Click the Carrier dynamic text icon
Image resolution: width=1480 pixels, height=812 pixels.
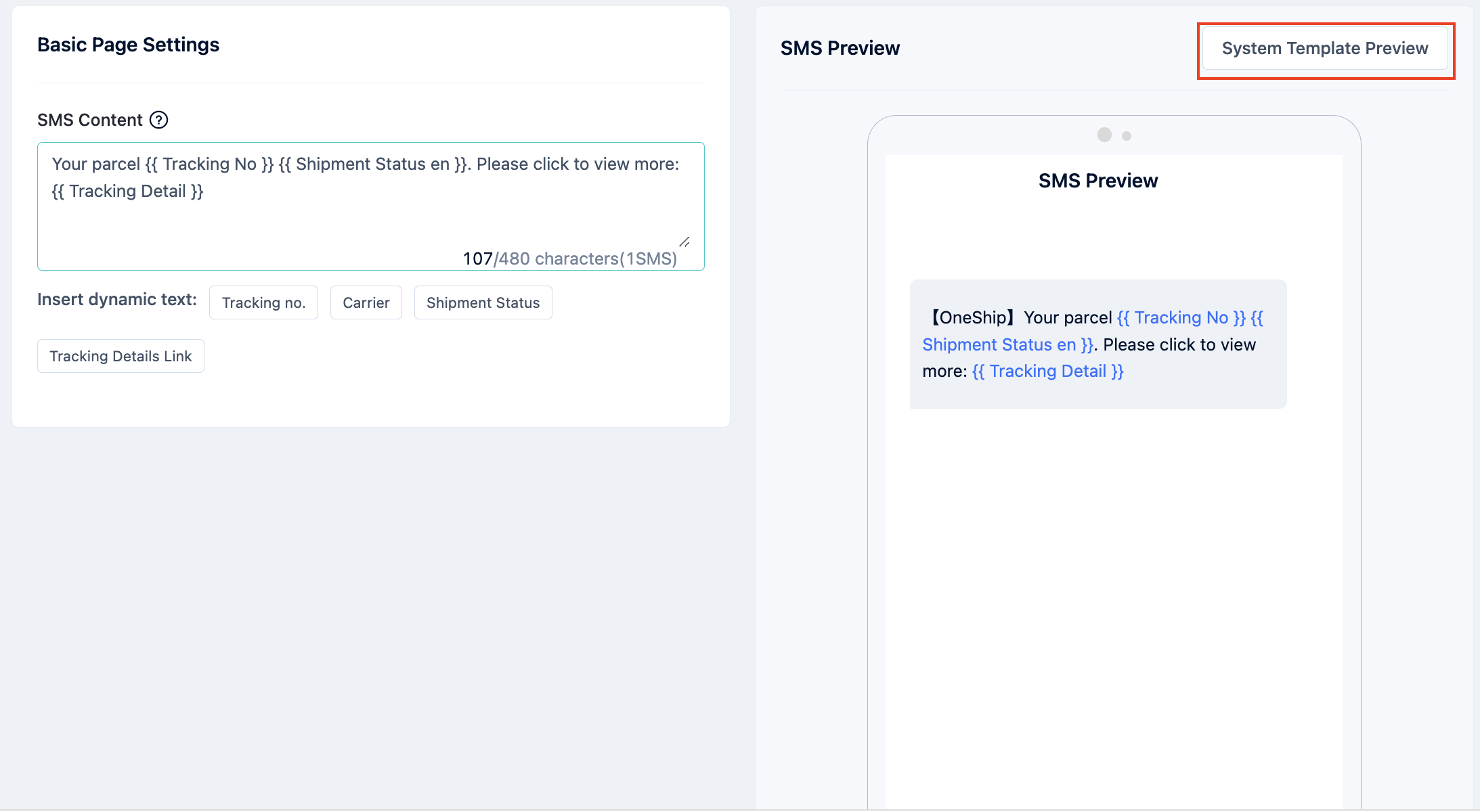point(366,302)
